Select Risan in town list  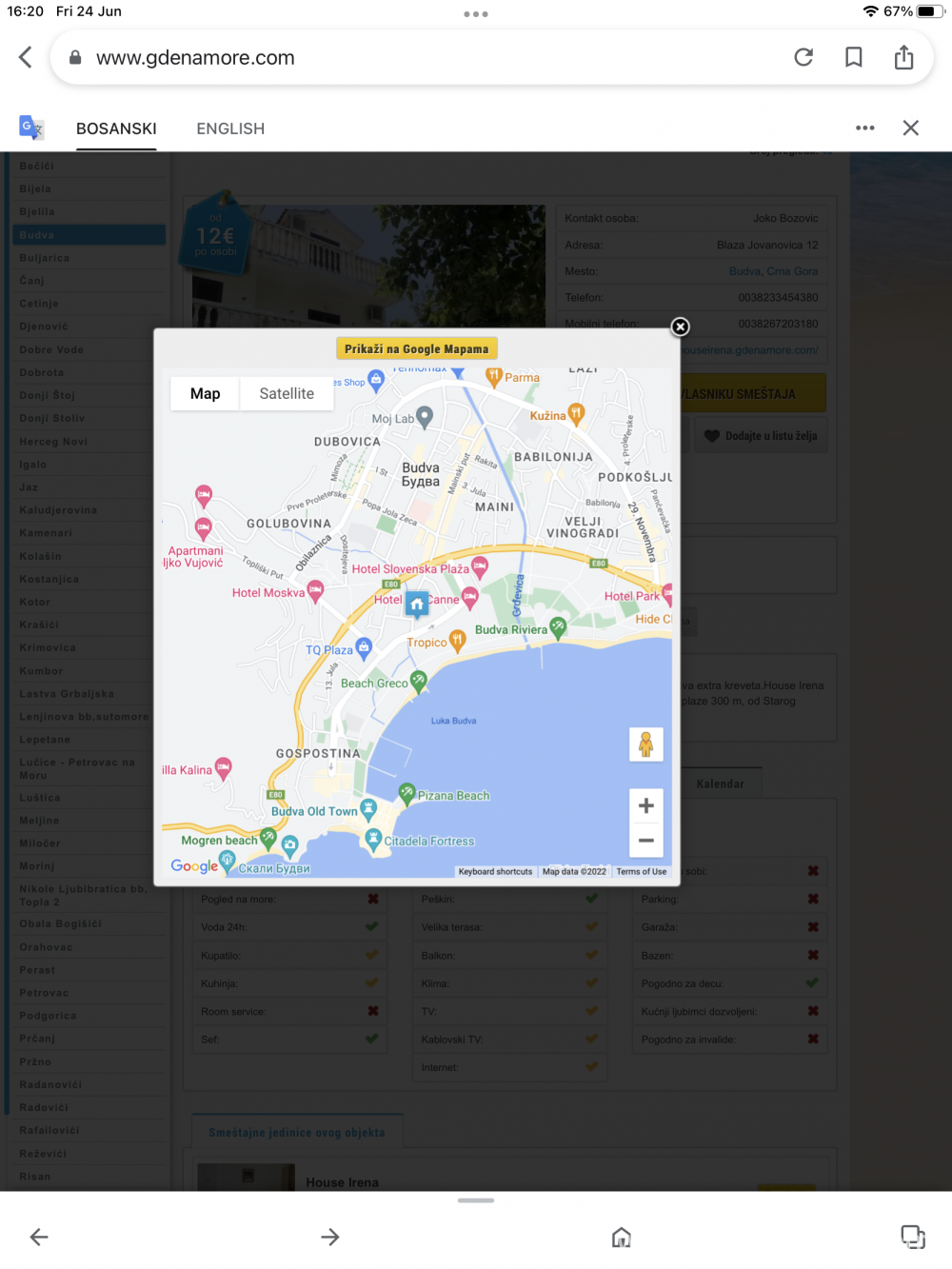click(x=89, y=1176)
